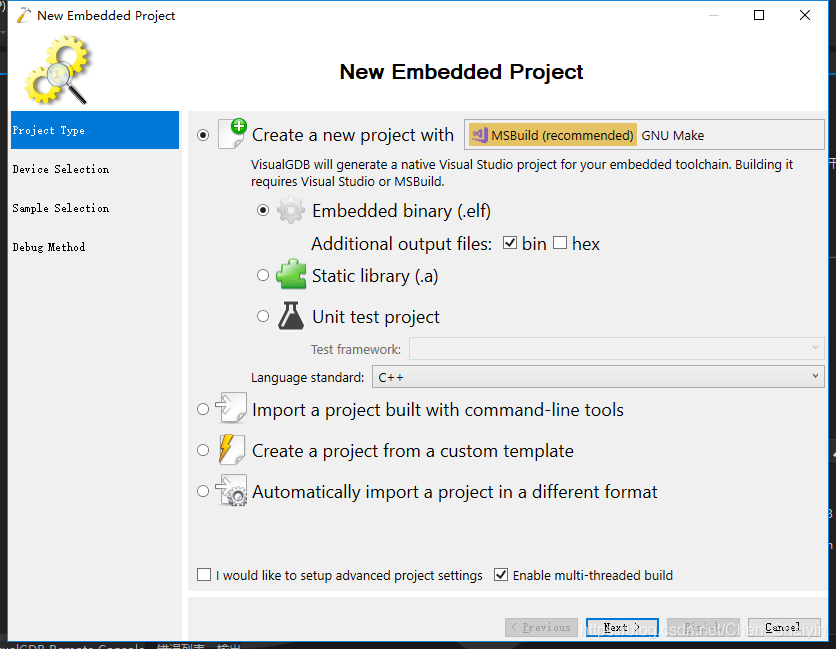
Task: Disable the multi-threaded build checkbox
Action: pyautogui.click(x=501, y=574)
